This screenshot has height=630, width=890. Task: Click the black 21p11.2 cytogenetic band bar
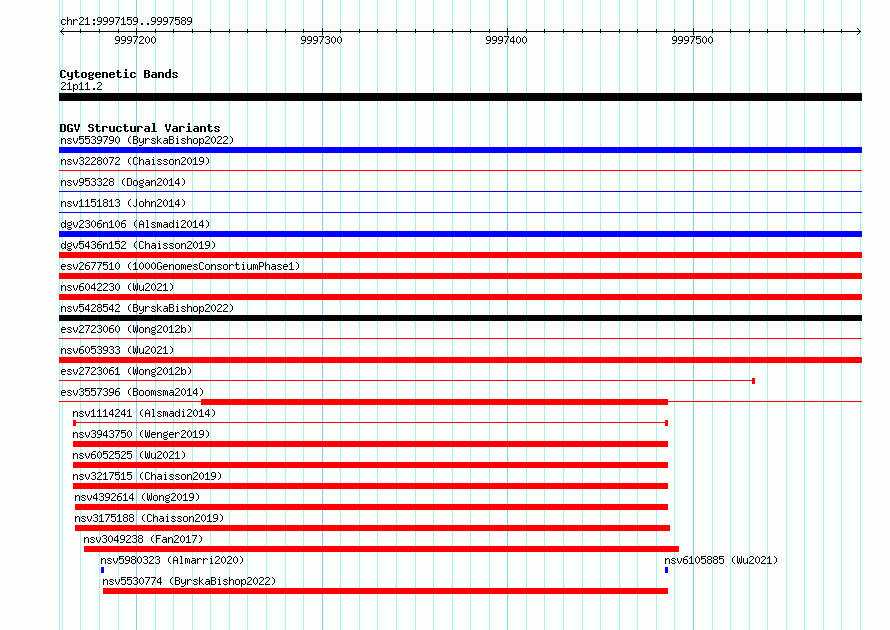pos(460,97)
